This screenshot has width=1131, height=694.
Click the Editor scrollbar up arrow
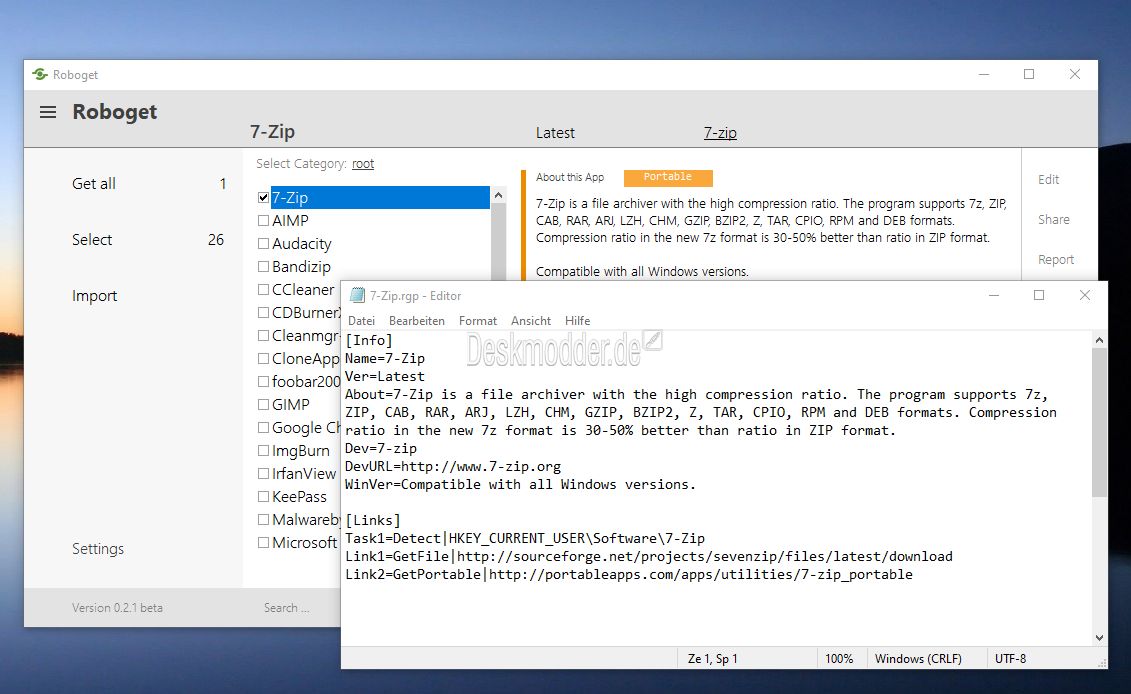(1099, 340)
